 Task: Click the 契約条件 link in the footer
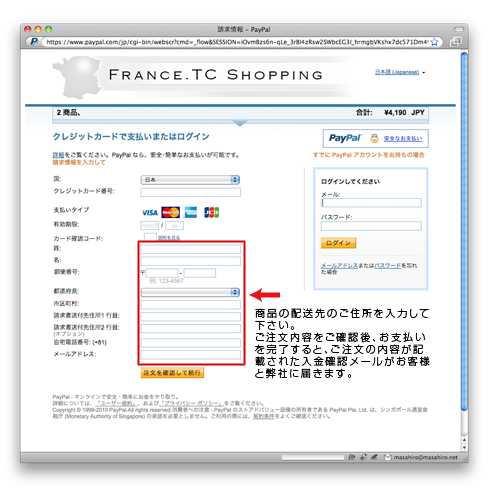point(263,416)
